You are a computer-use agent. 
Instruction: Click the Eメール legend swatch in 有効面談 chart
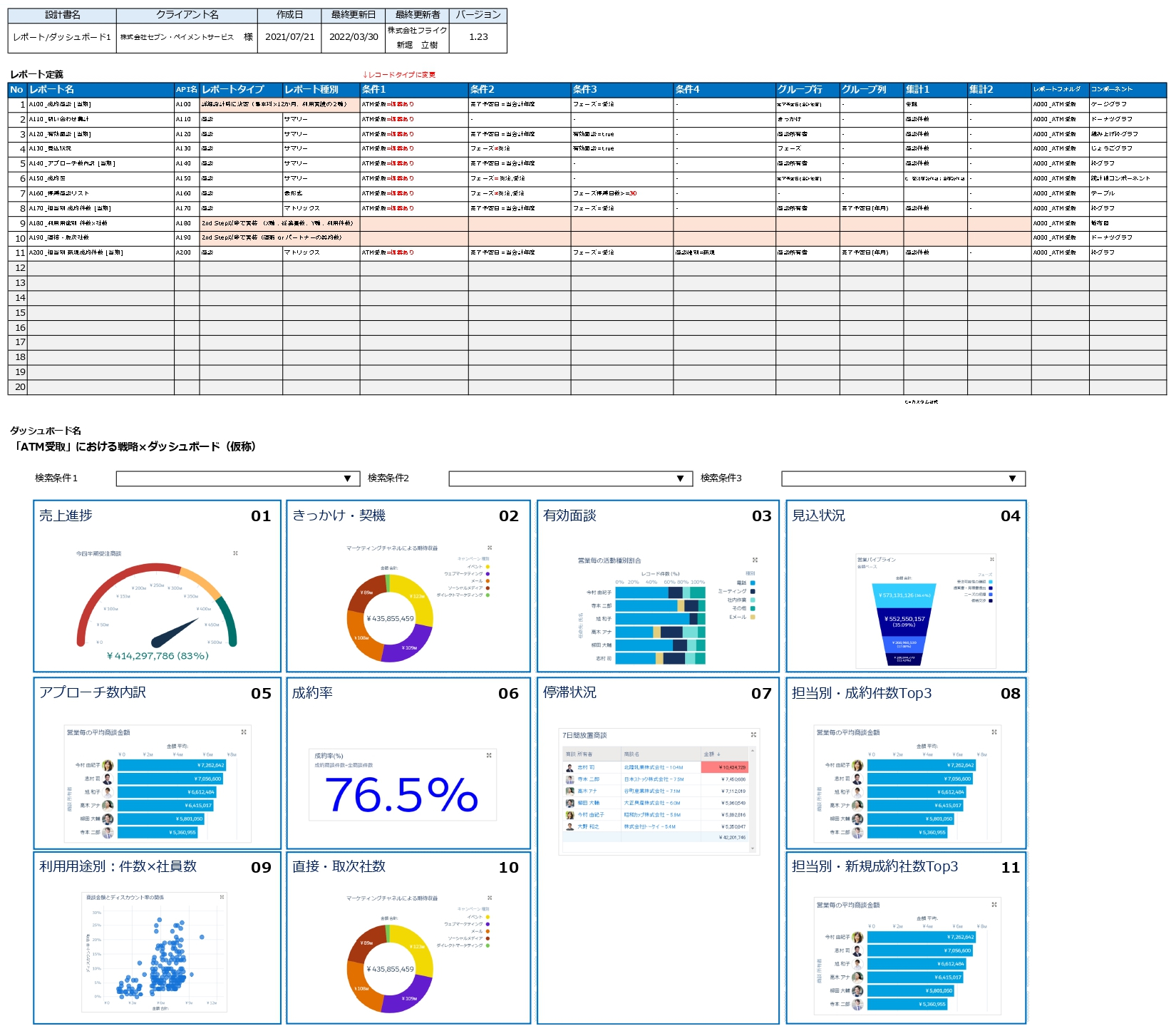[753, 617]
